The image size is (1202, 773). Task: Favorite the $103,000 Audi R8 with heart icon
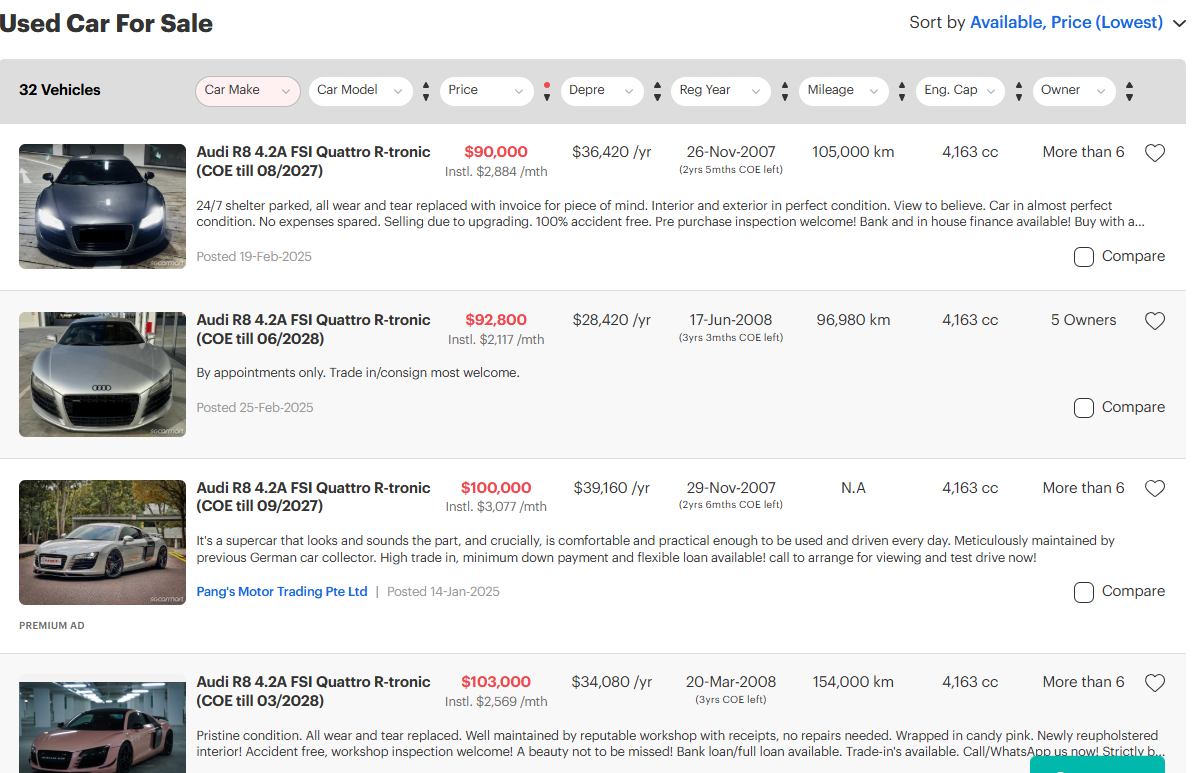pos(1155,683)
